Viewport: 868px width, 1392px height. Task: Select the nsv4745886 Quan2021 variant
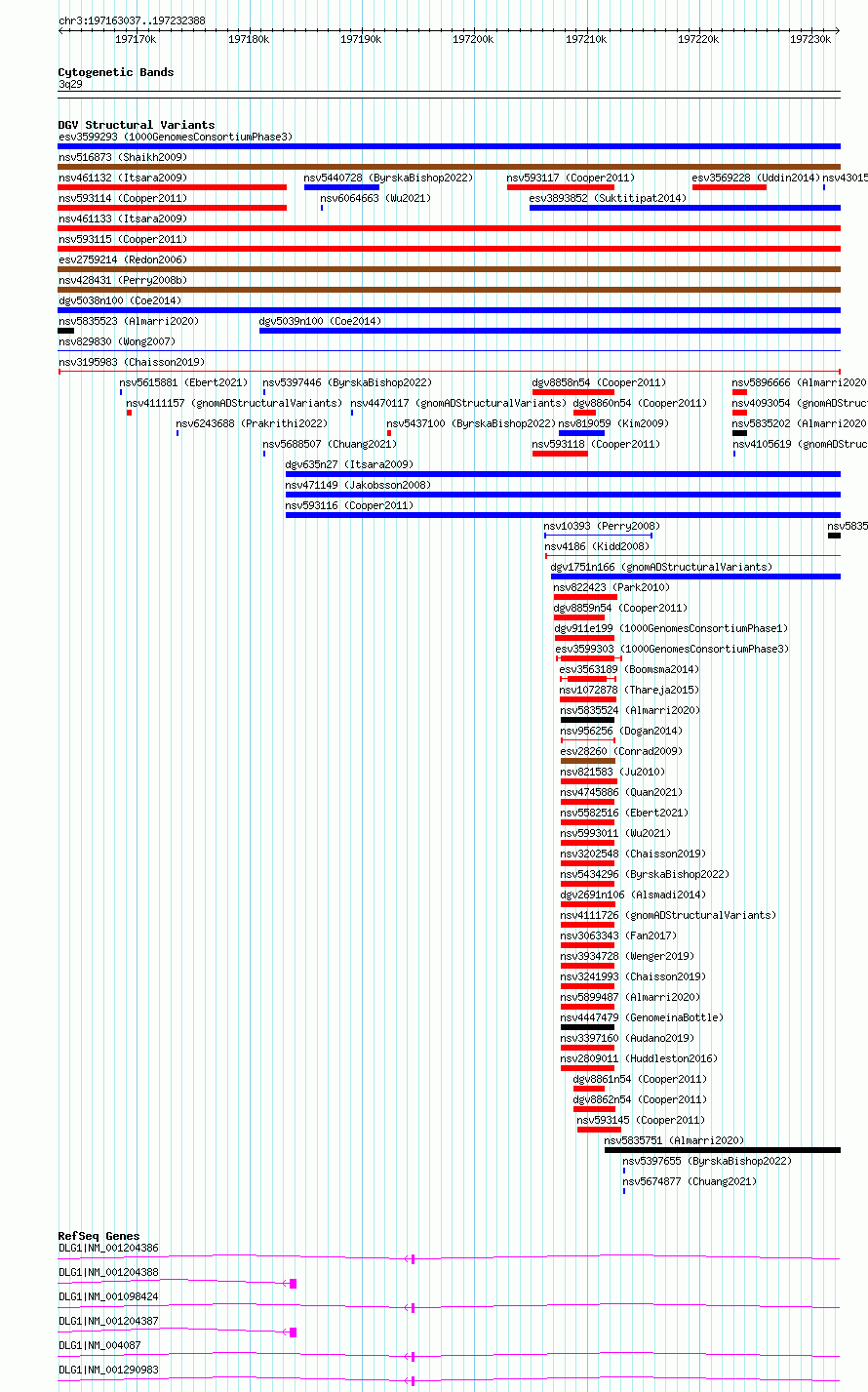(588, 802)
